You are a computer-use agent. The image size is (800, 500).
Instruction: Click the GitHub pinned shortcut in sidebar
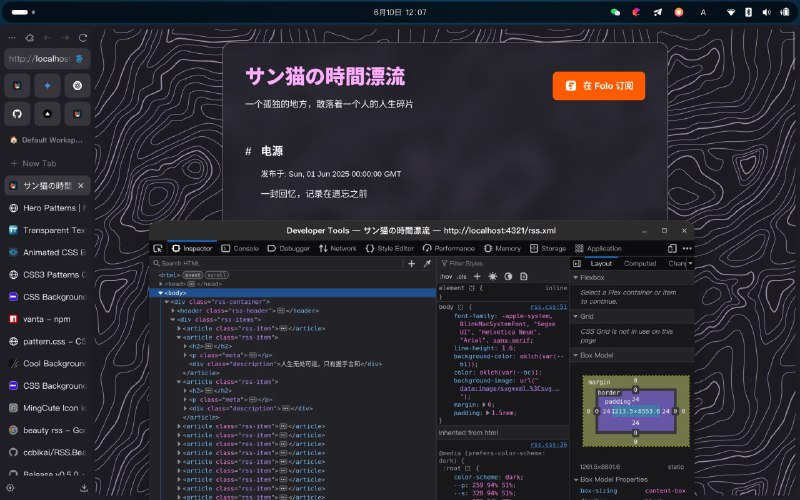[x=17, y=115]
